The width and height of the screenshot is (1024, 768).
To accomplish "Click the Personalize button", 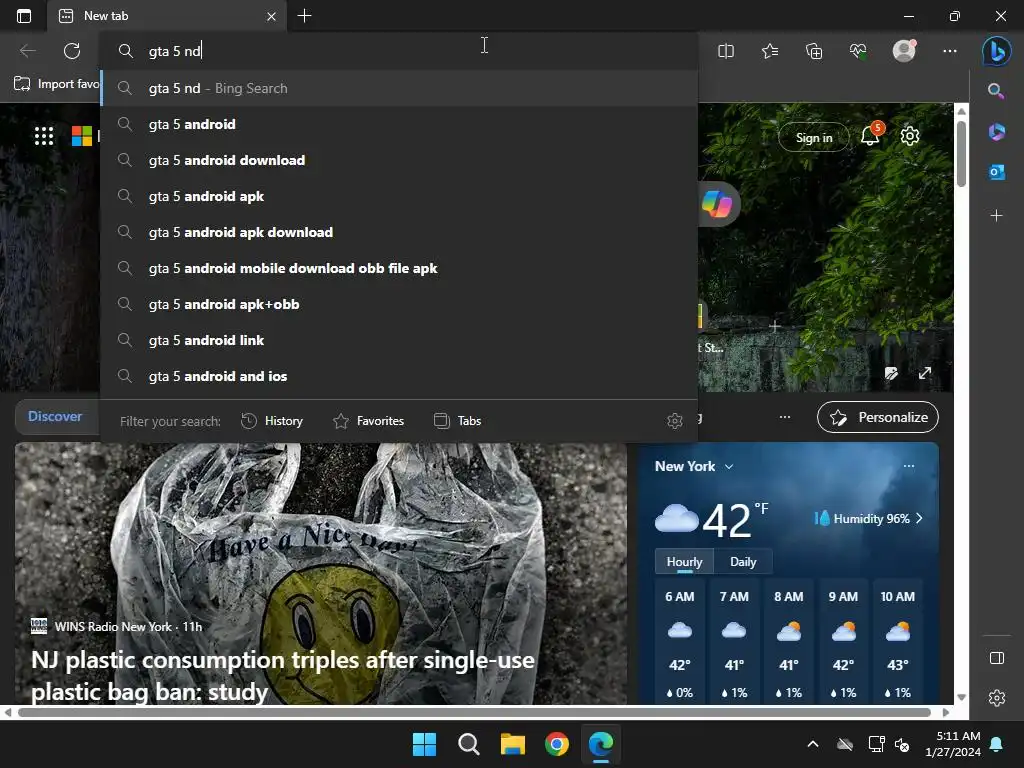I will 878,417.
